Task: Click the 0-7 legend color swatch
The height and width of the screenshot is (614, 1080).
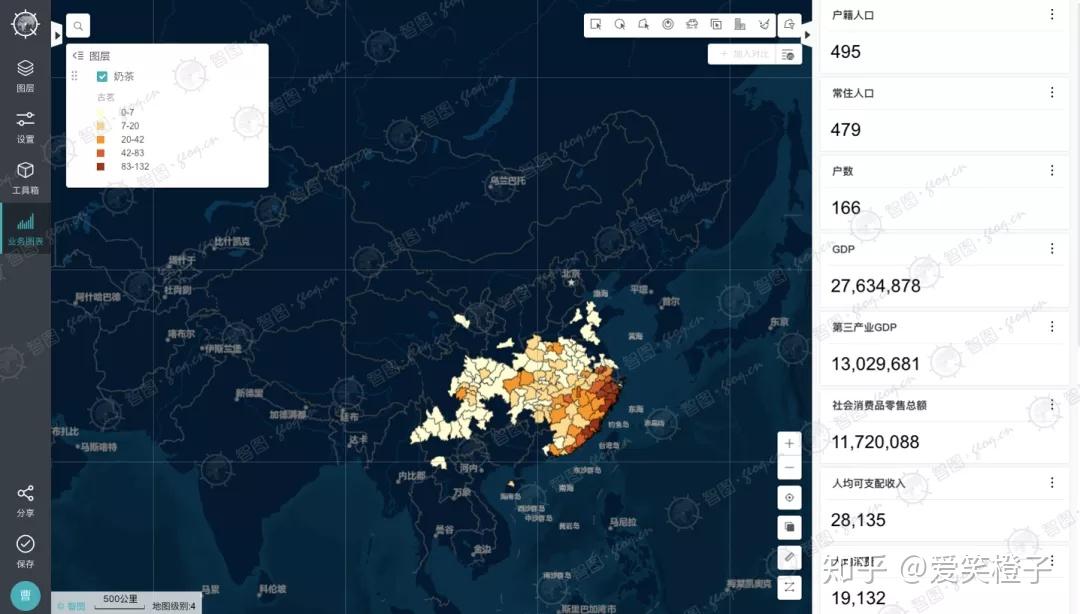Action: (101, 112)
